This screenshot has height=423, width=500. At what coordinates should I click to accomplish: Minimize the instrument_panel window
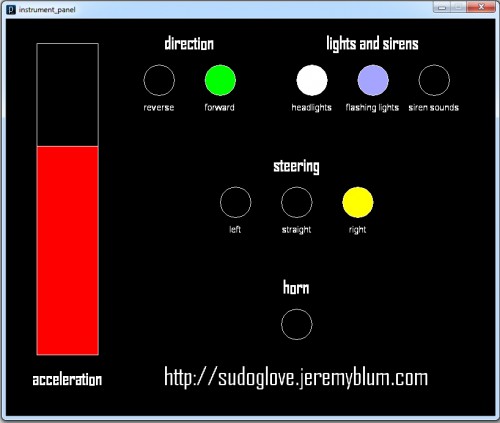(x=442, y=7)
